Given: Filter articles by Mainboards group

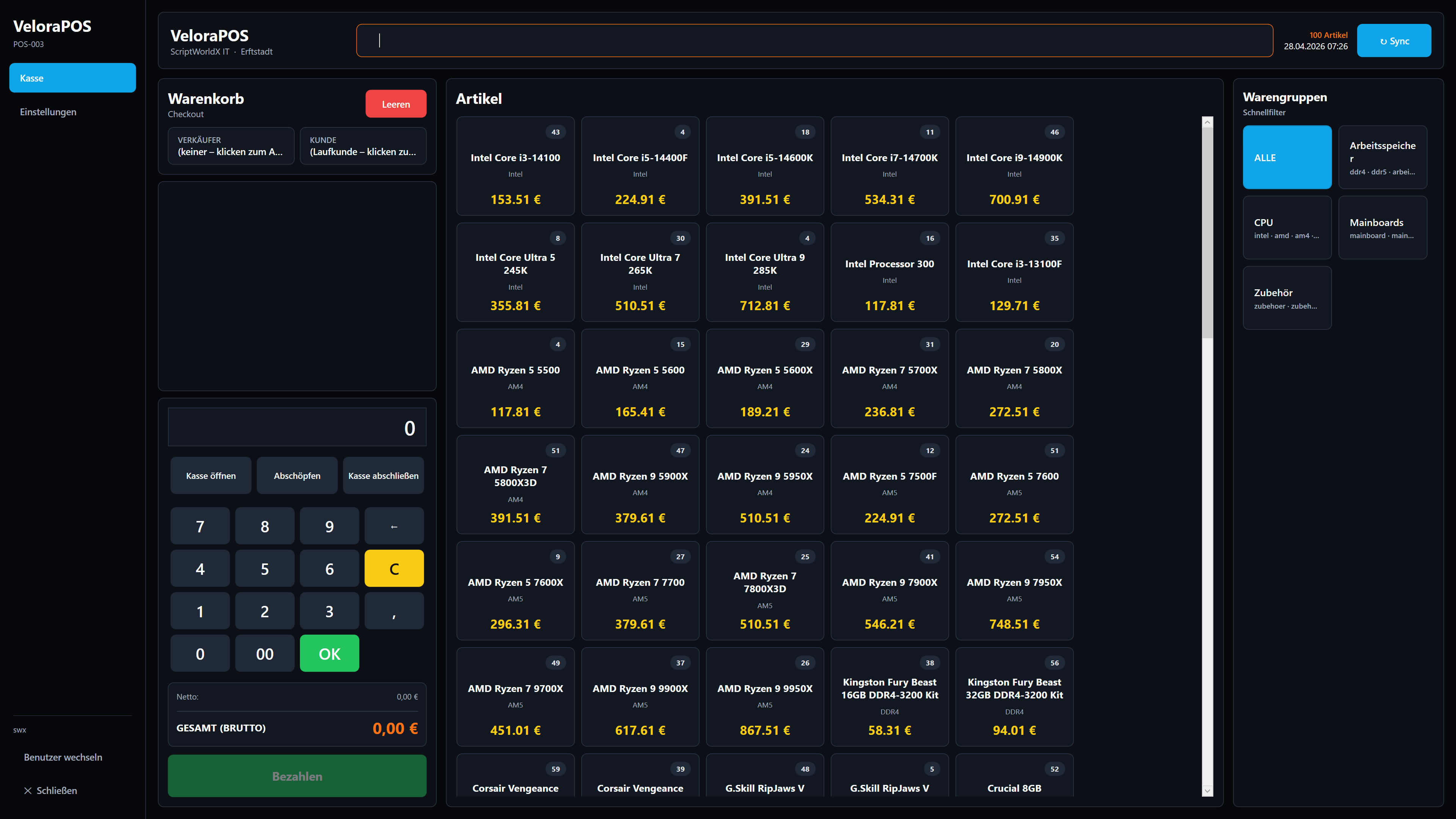Looking at the screenshot, I should tap(1382, 227).
